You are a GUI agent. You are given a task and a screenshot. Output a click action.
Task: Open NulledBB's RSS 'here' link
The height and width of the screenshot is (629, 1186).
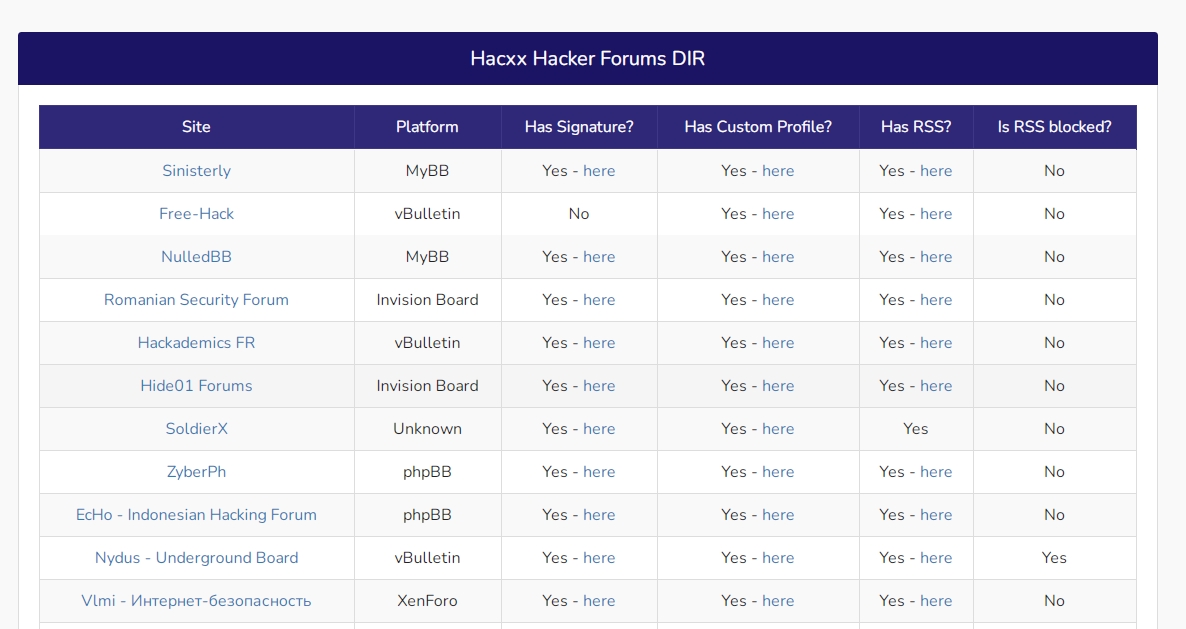coord(936,257)
